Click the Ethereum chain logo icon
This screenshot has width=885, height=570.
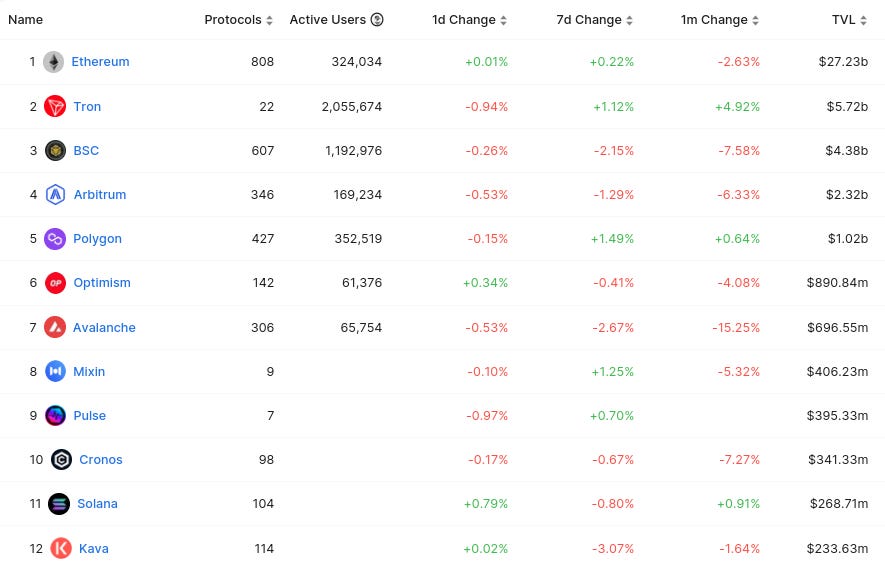pos(54,62)
